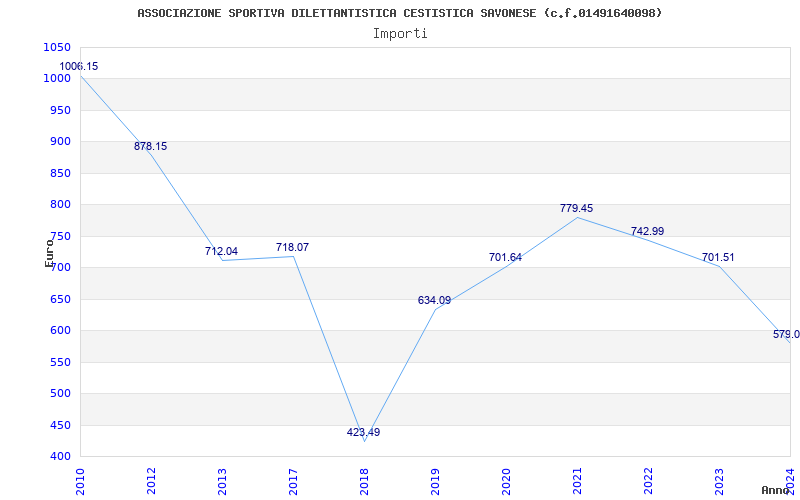Viewport: 800px width, 500px height.
Task: Click the 850 y-axis value
Action: click(60, 173)
